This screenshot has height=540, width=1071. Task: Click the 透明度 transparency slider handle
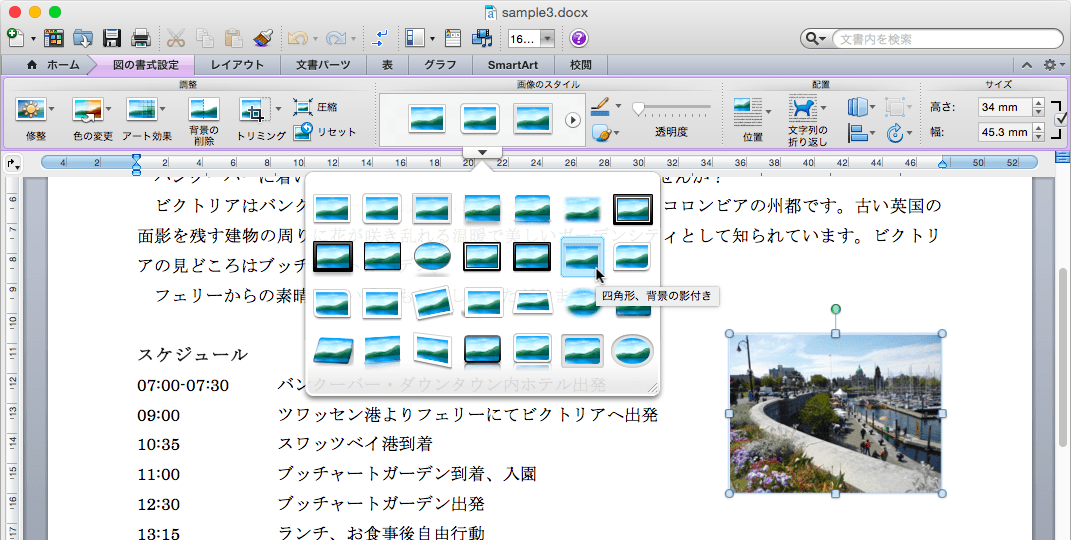(638, 107)
